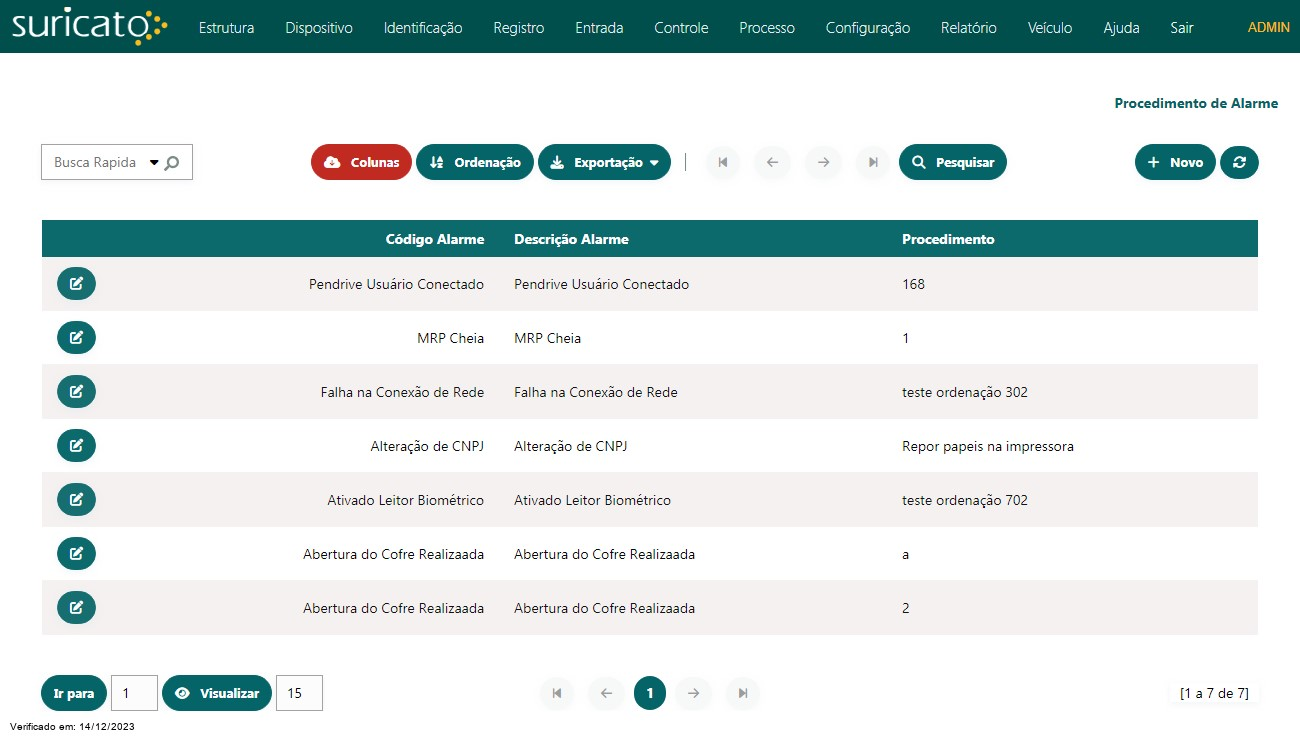This screenshot has width=1300, height=741.
Task: Go to previous page in bottom pager
Action: pyautogui.click(x=606, y=693)
